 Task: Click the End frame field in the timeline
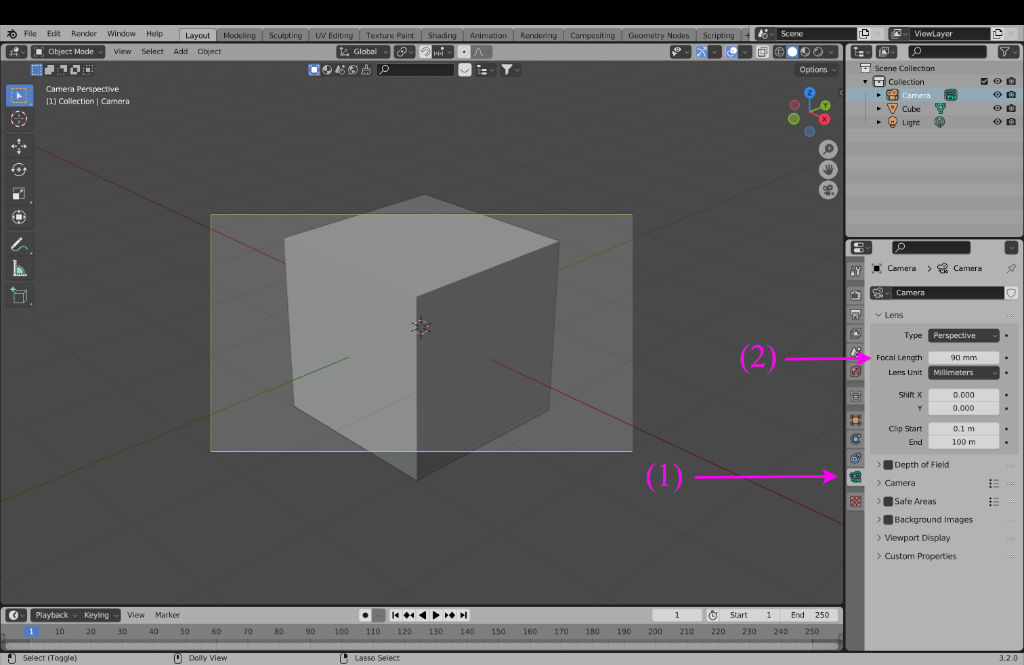810,615
